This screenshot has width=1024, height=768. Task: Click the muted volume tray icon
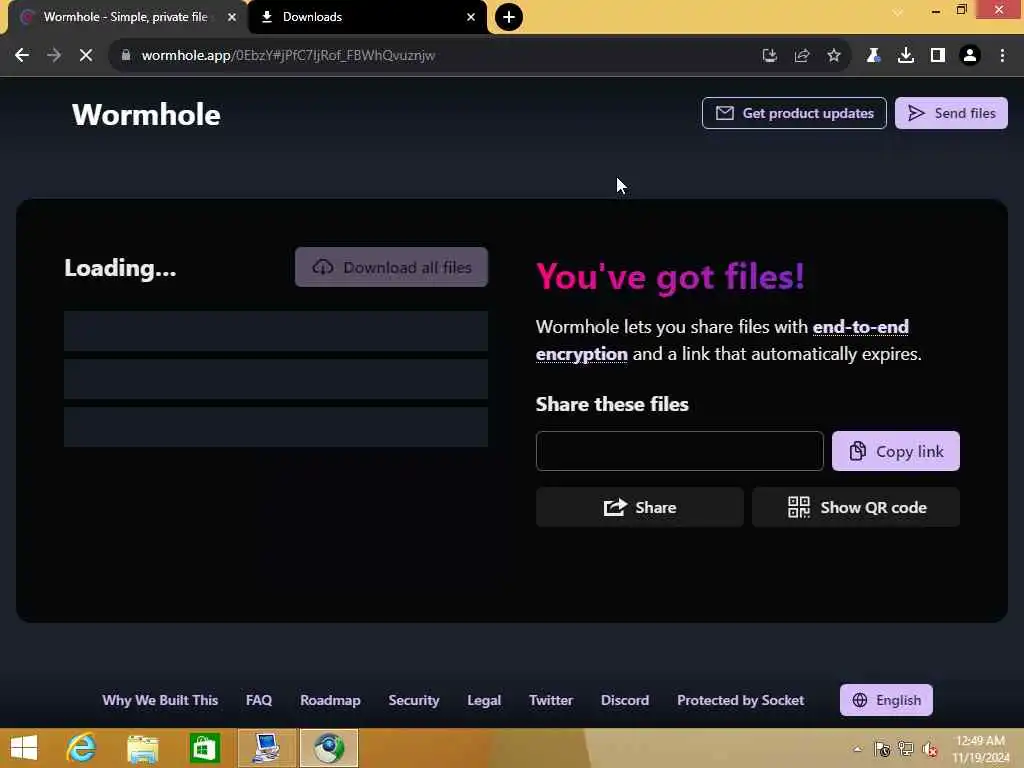pos(929,748)
